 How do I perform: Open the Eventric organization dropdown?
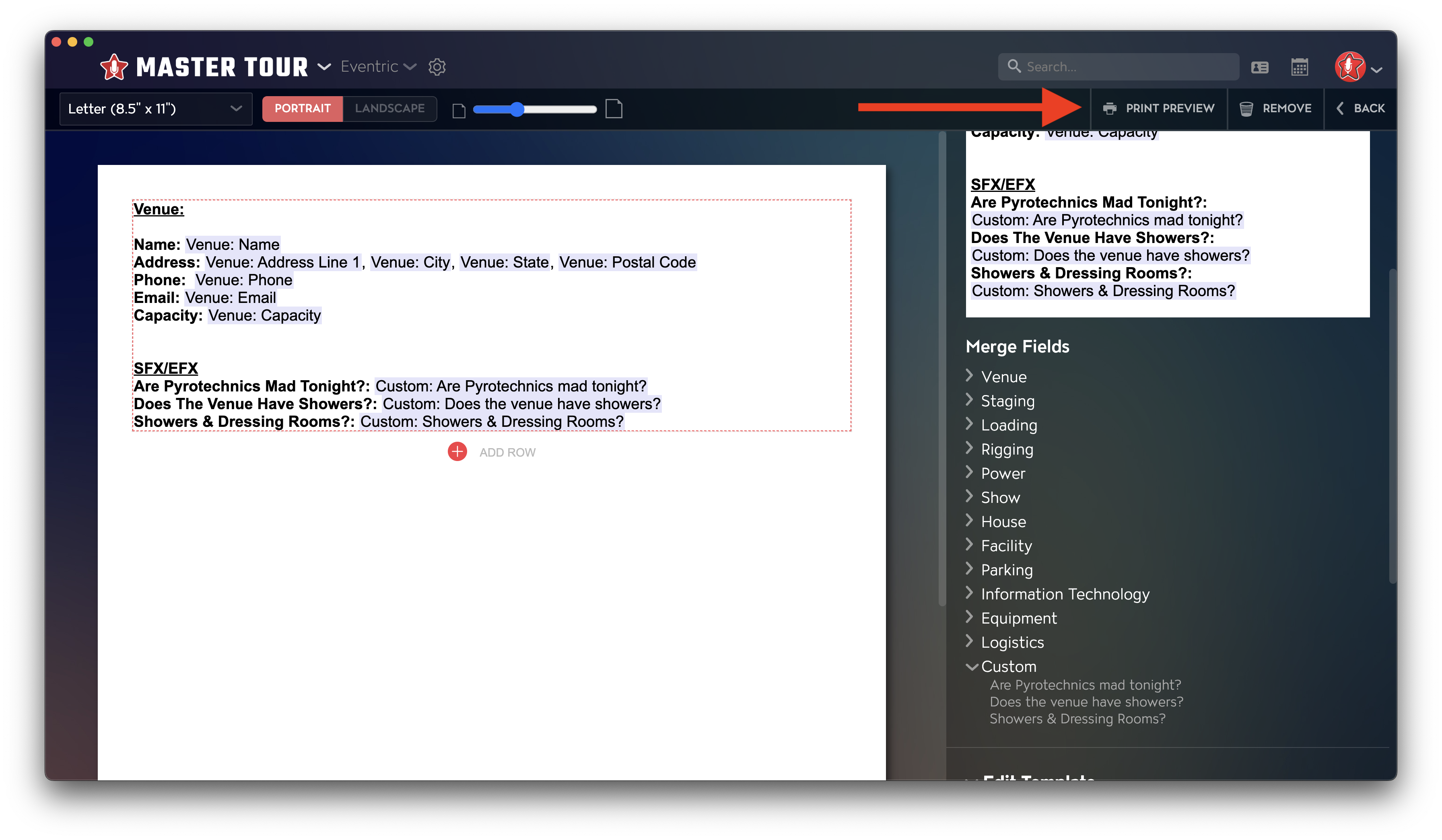(x=378, y=66)
